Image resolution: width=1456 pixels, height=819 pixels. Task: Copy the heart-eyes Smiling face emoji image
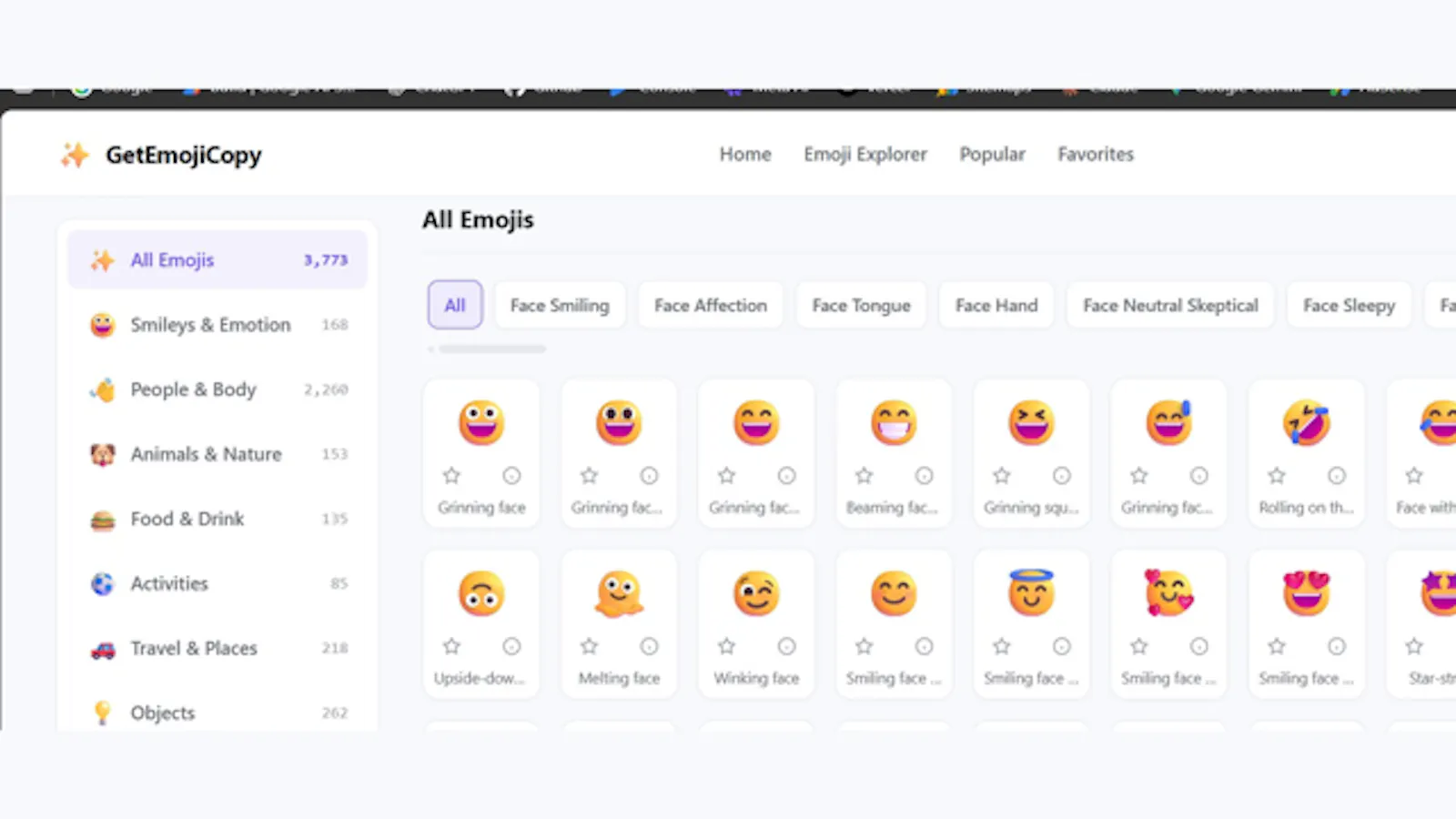1306,593
